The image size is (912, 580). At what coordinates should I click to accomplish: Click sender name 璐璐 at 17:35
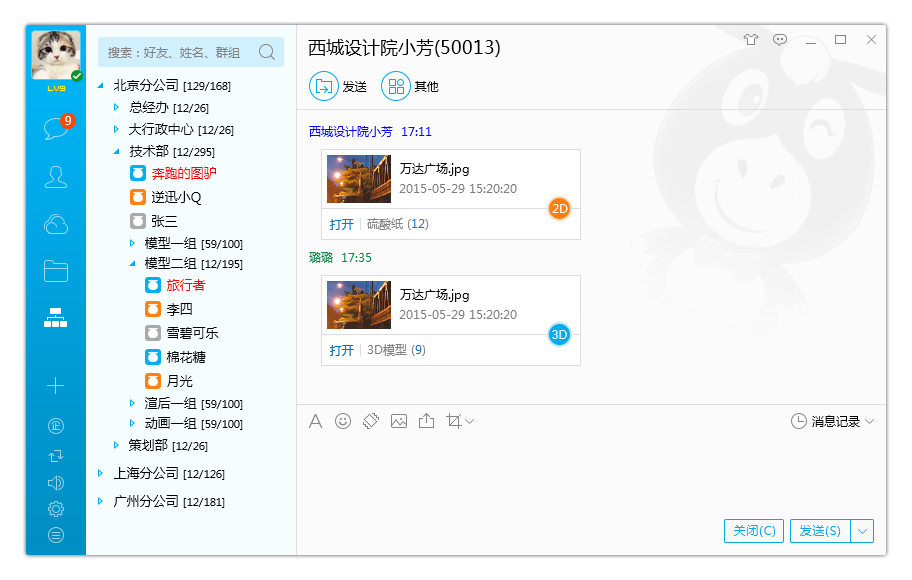tap(320, 257)
